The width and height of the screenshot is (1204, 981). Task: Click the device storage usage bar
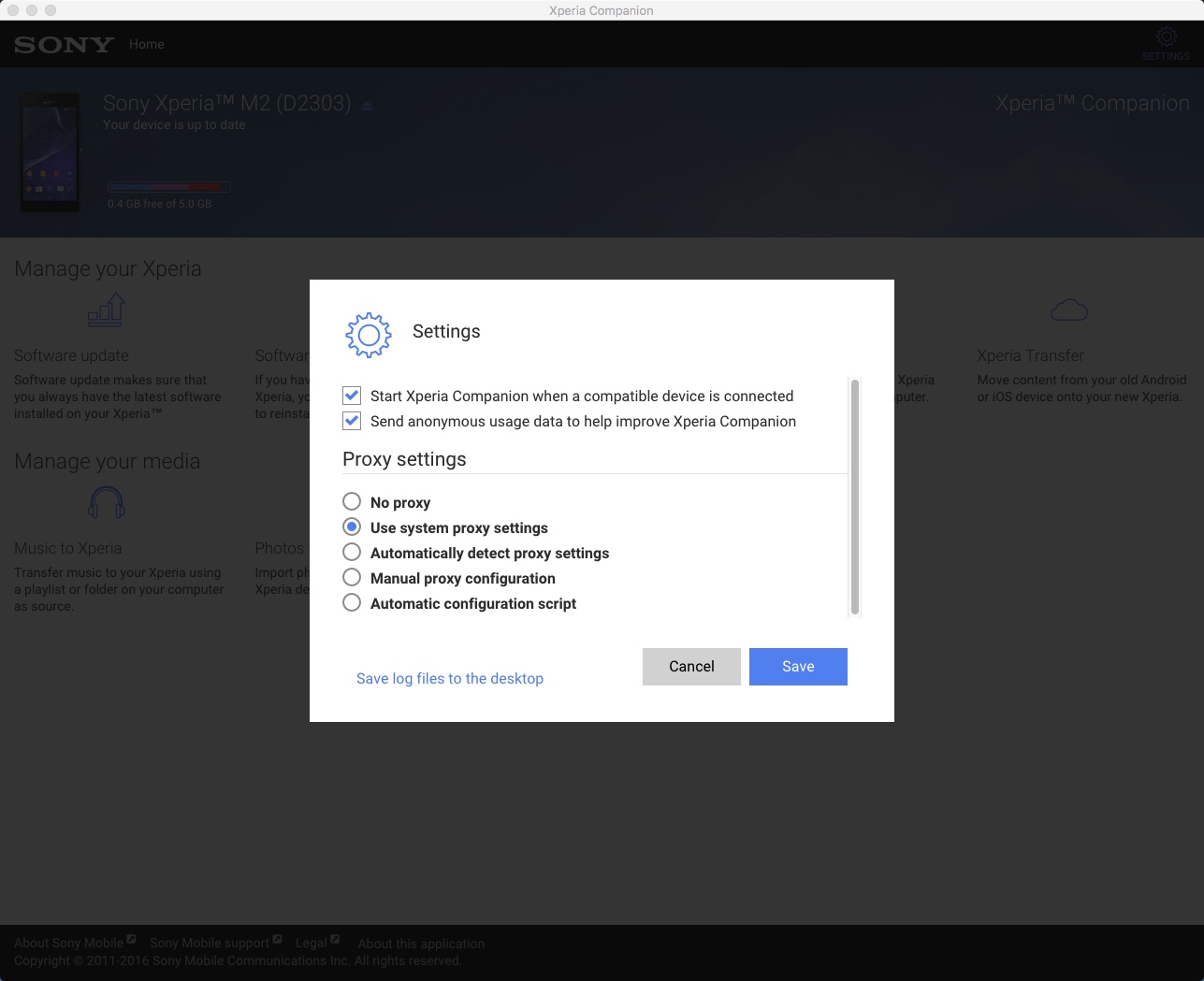[x=168, y=187]
